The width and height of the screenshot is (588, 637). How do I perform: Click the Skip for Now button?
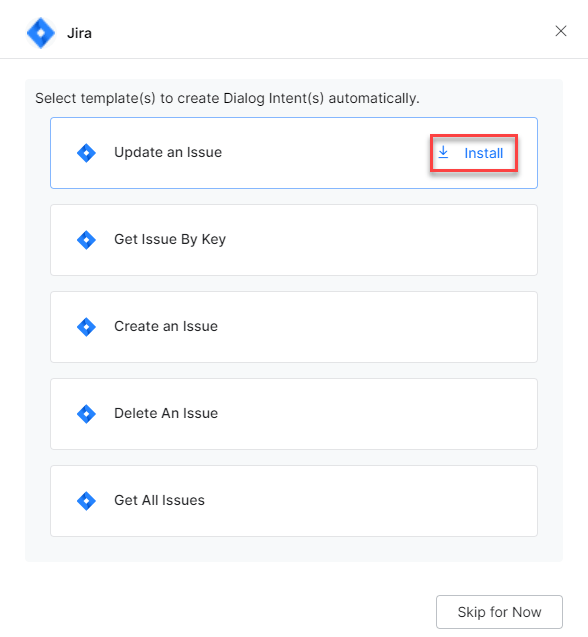point(499,612)
